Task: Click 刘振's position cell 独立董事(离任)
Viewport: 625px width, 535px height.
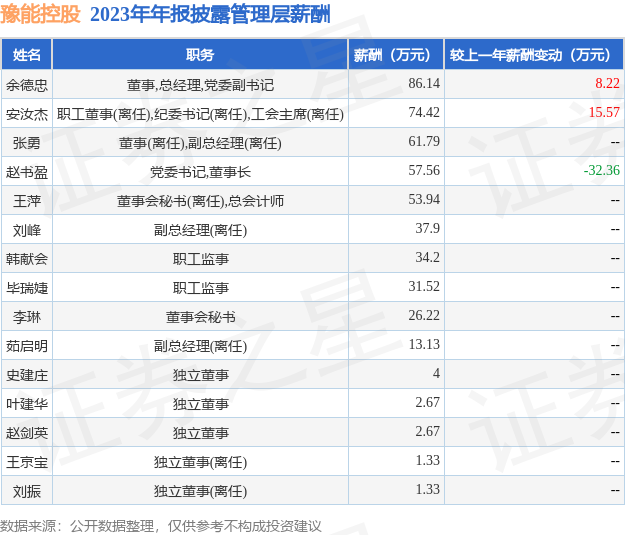Action: coord(200,492)
